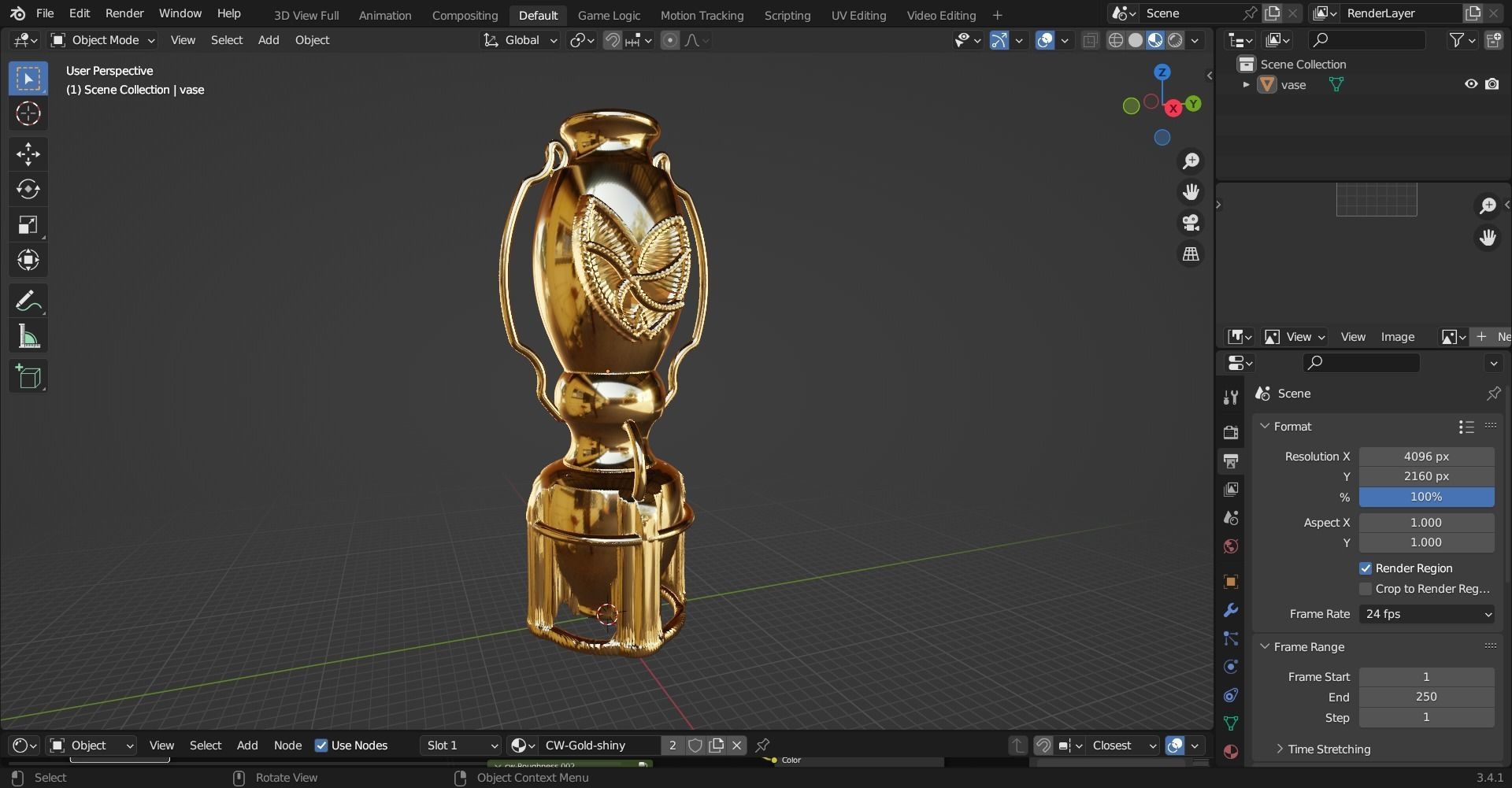The width and height of the screenshot is (1512, 788).
Task: Click the material user count 2 button
Action: pos(673,745)
